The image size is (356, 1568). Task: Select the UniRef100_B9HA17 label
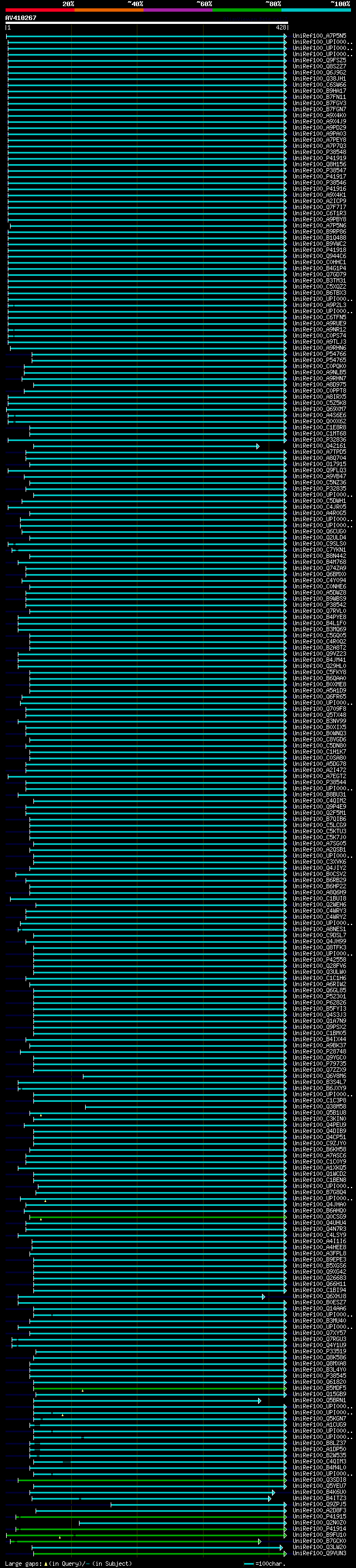coord(319,91)
